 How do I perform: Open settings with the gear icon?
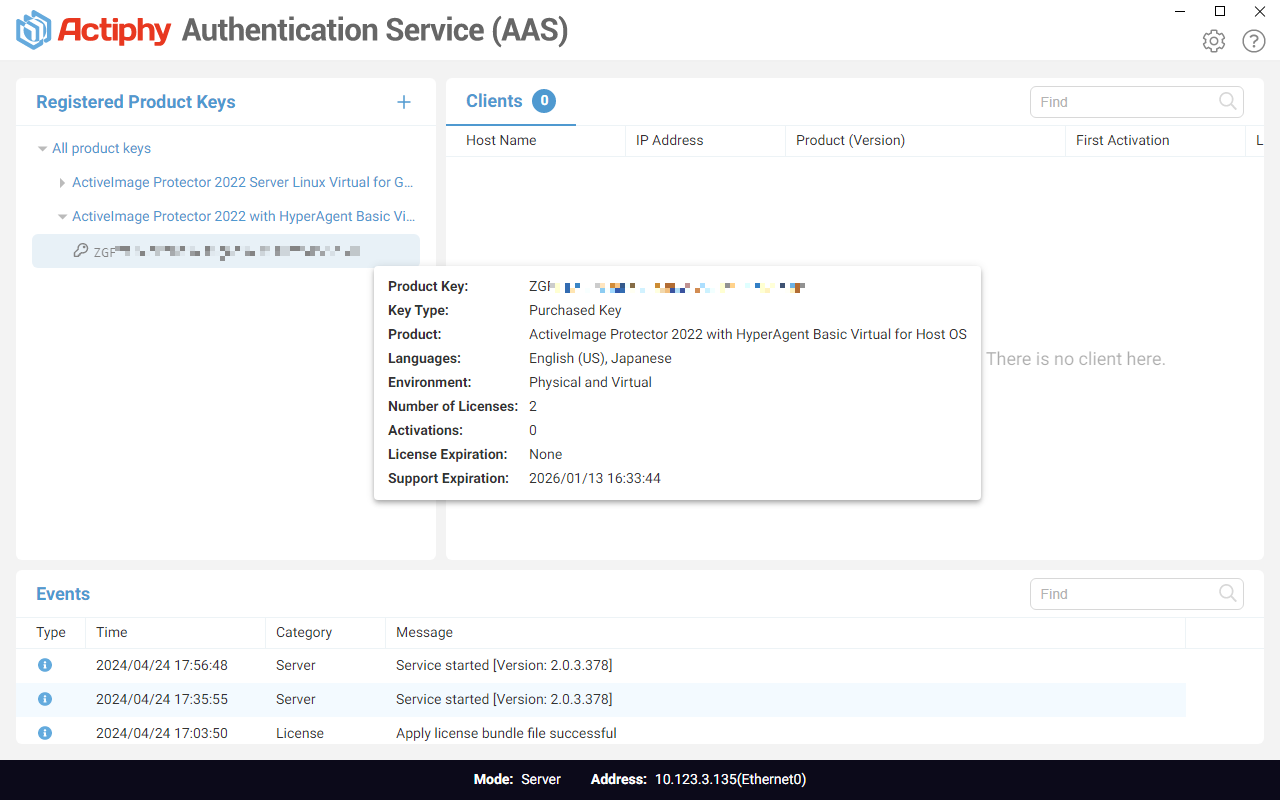click(1214, 41)
